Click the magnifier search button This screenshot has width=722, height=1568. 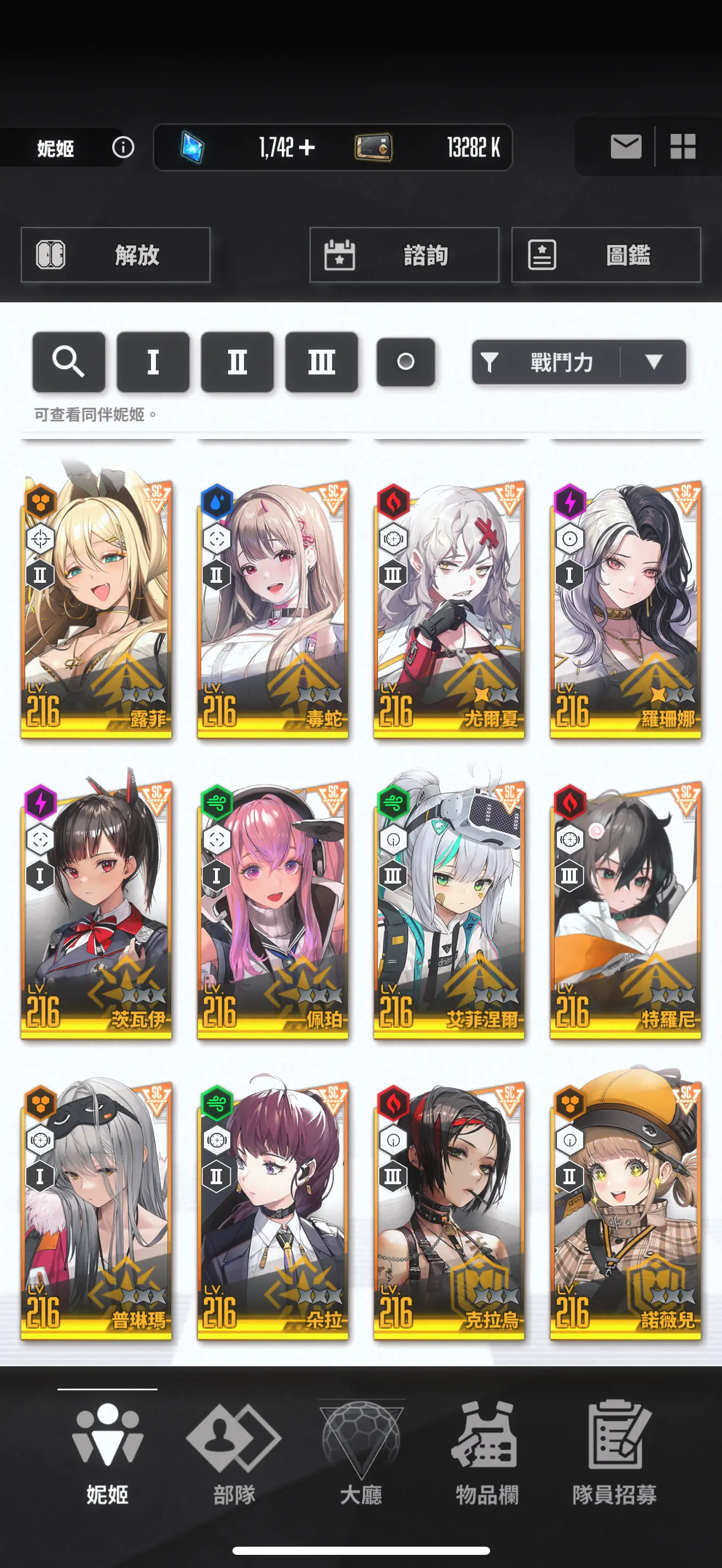coord(69,361)
